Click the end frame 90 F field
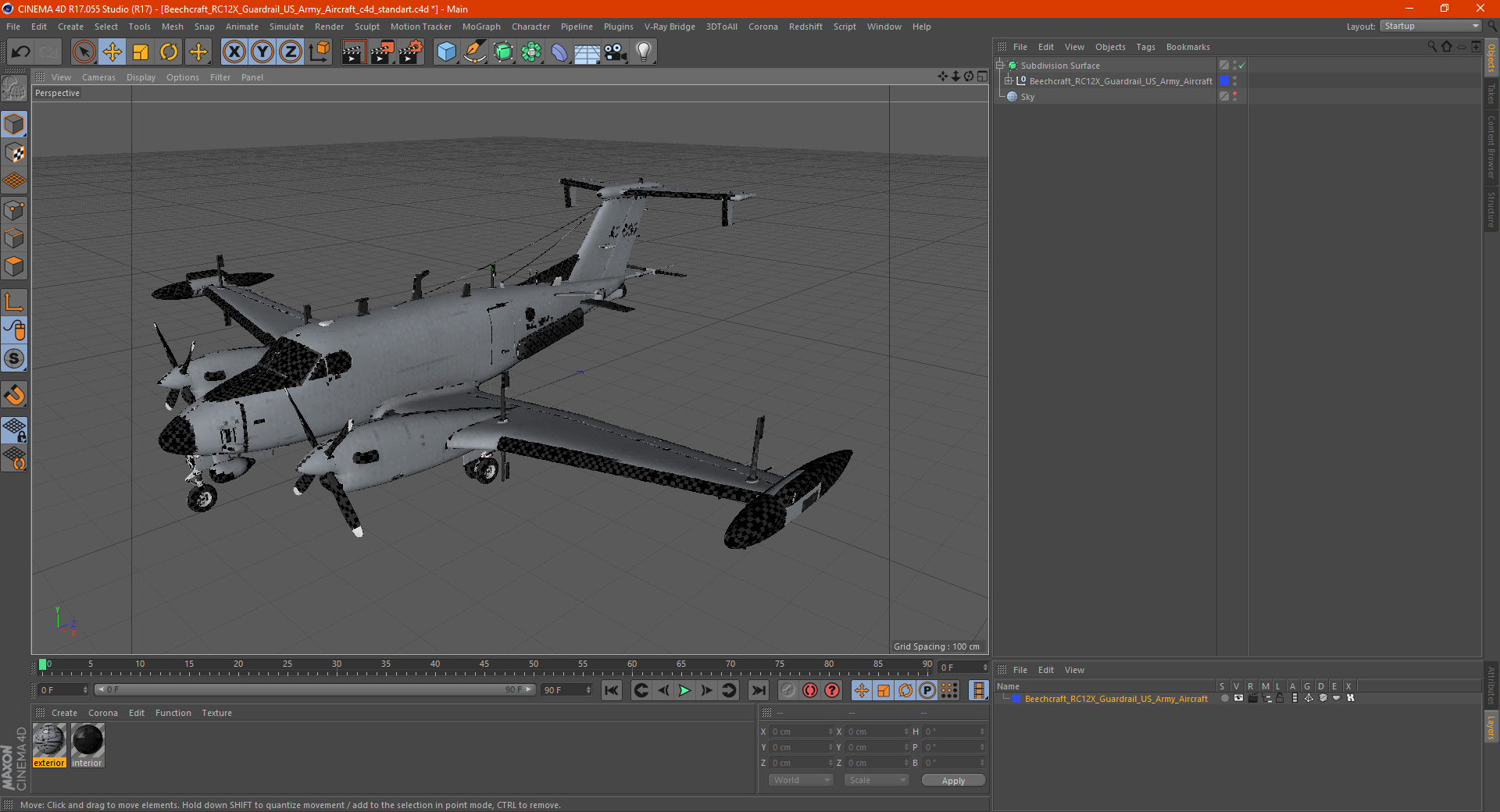 (566, 690)
